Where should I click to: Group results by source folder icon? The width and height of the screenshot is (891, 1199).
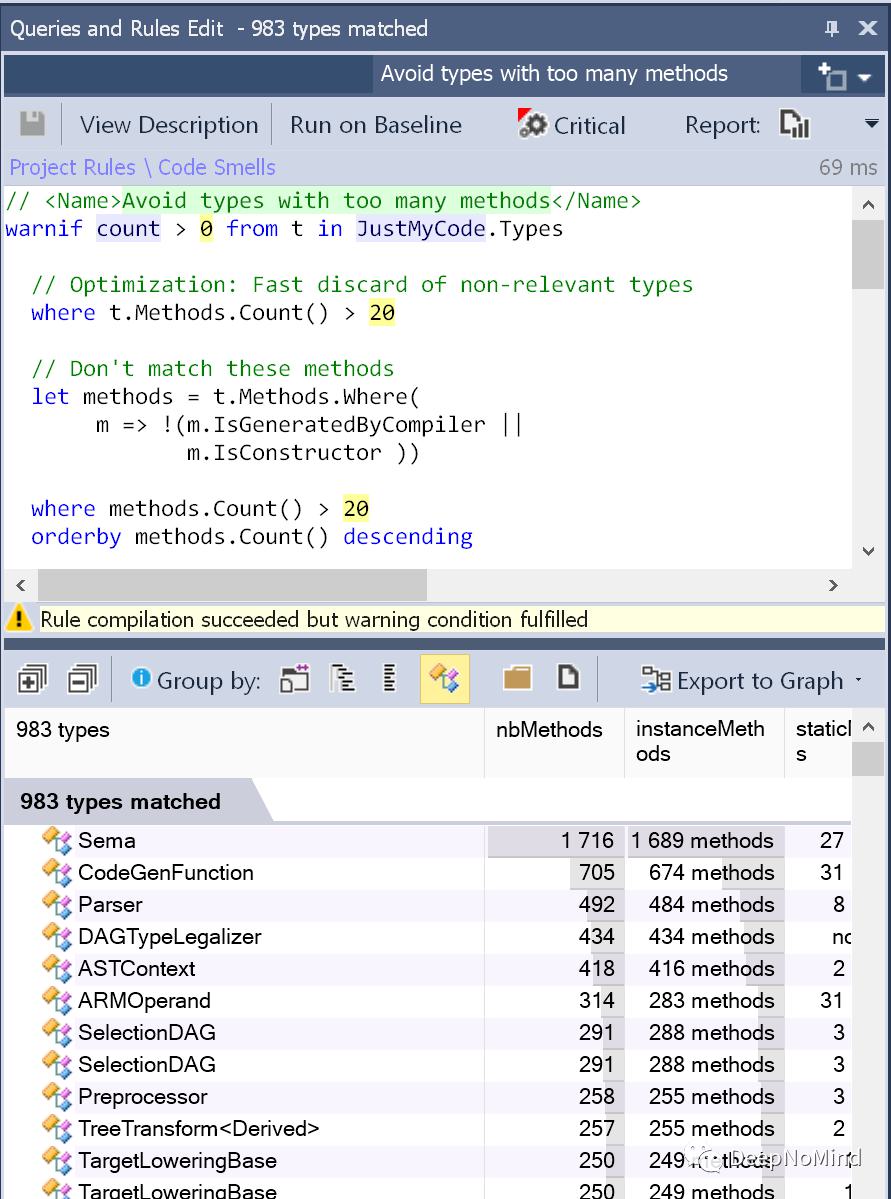pyautogui.click(x=517, y=677)
